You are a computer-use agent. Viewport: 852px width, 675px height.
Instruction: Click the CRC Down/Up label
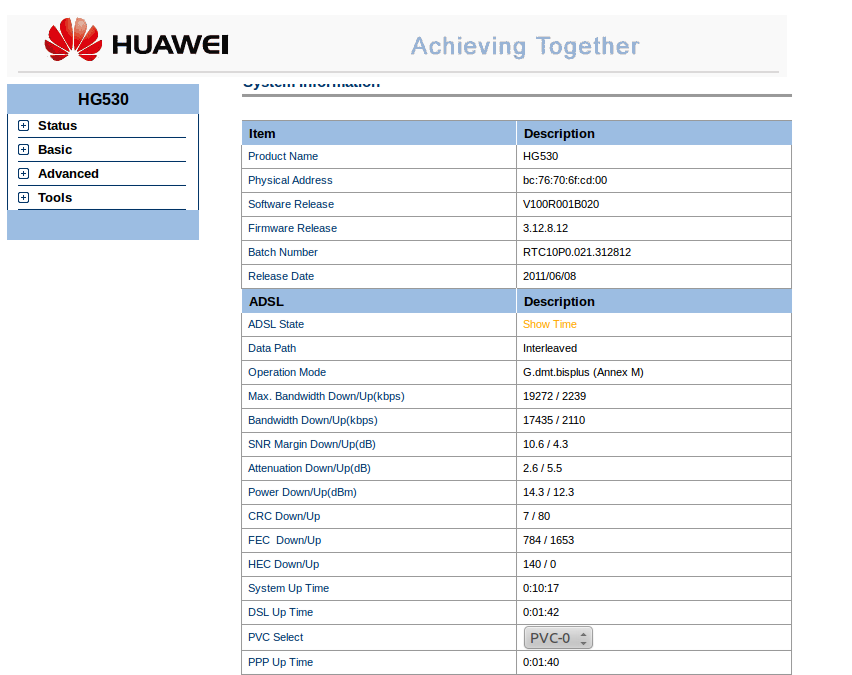click(x=284, y=516)
